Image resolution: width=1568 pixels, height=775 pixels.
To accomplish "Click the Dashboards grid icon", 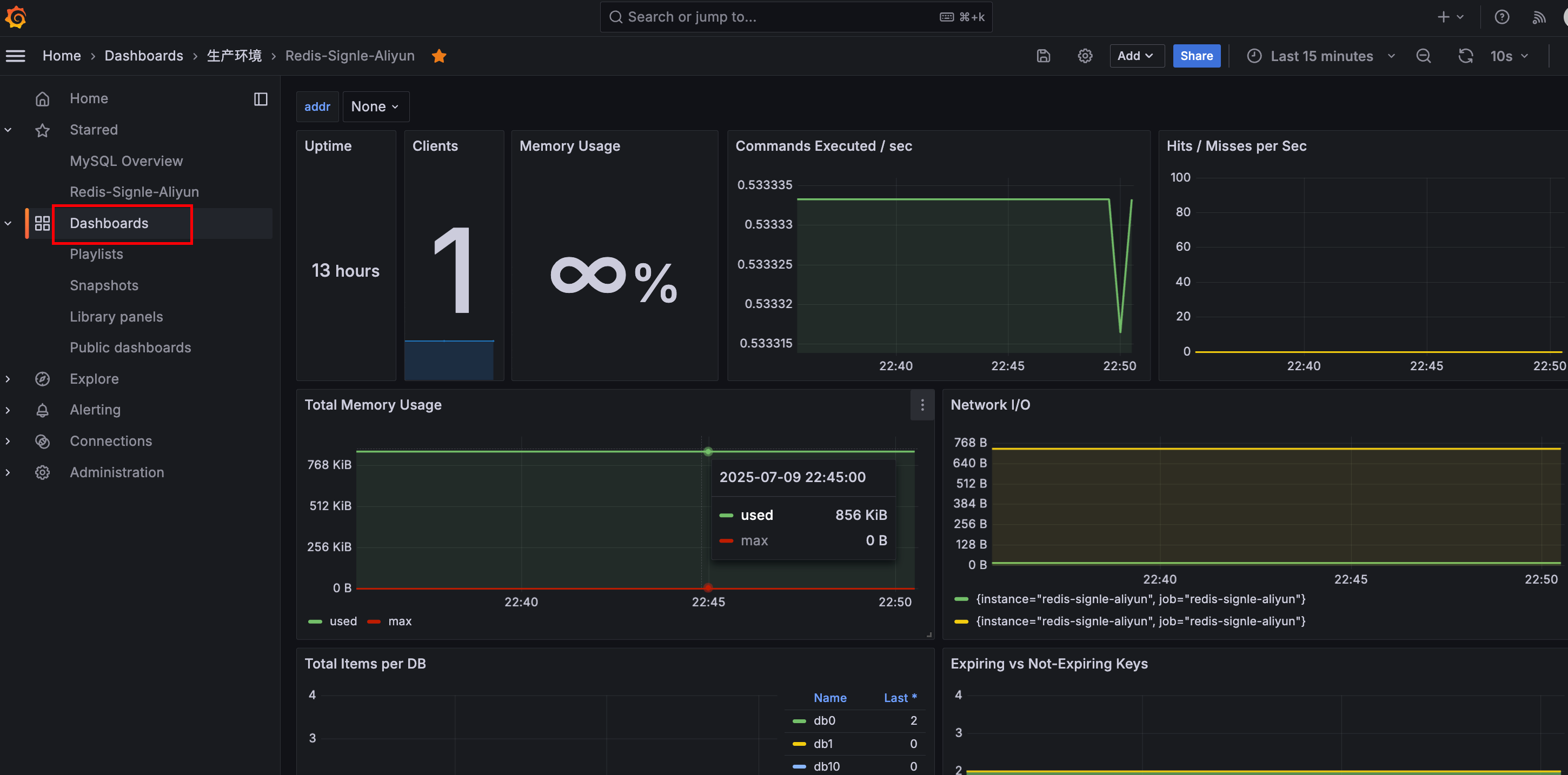I will click(42, 223).
